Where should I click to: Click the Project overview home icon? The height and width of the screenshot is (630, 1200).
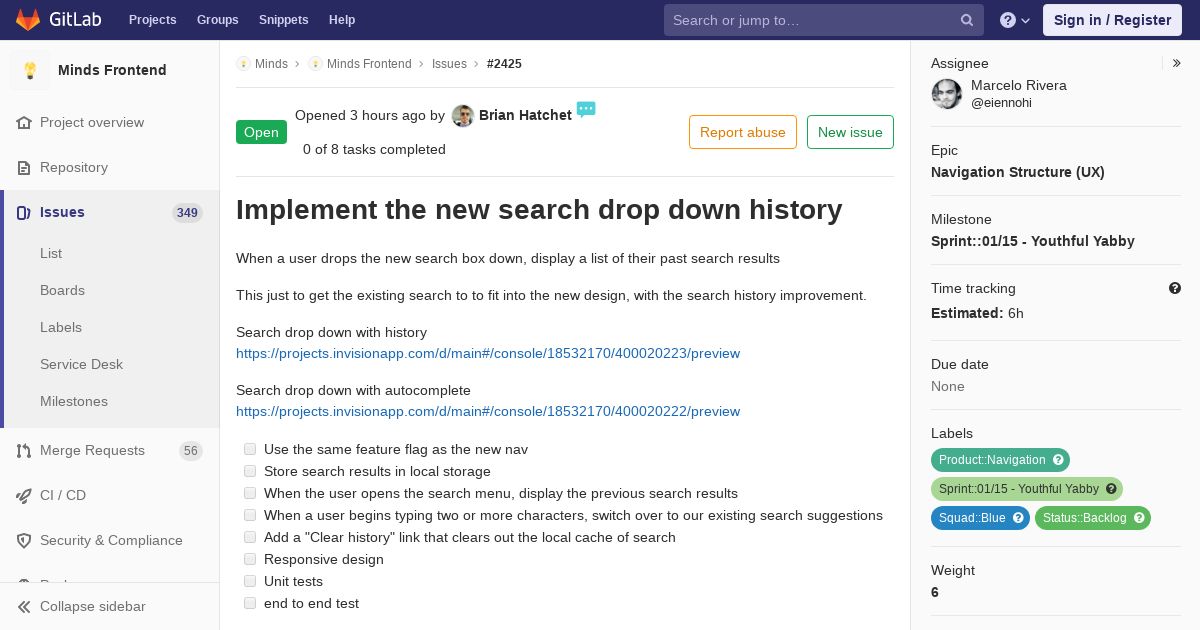[x=24, y=122]
